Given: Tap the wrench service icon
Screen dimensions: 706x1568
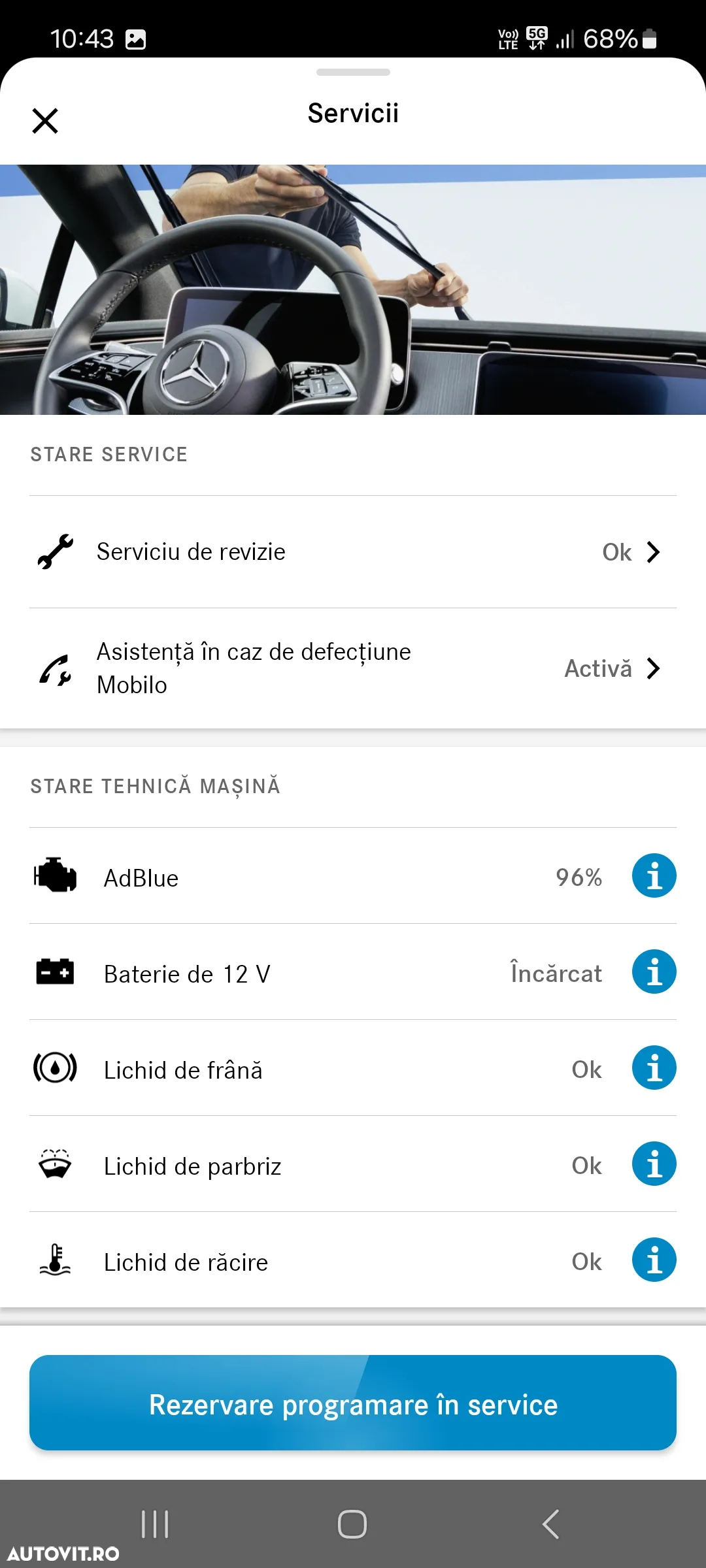Looking at the screenshot, I should click(x=55, y=551).
